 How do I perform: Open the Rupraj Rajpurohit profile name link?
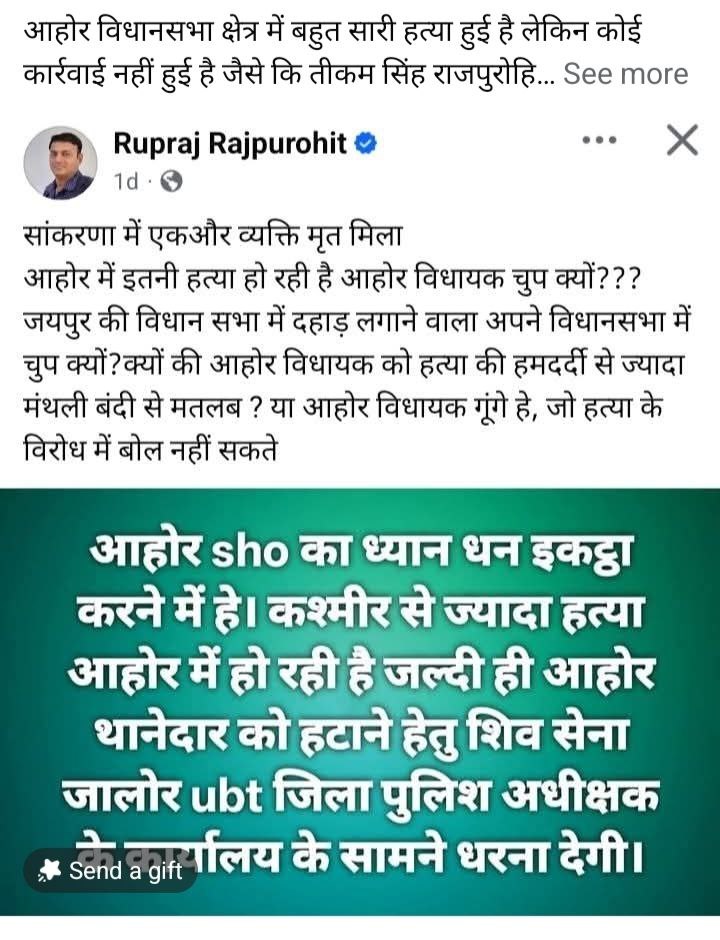point(230,143)
